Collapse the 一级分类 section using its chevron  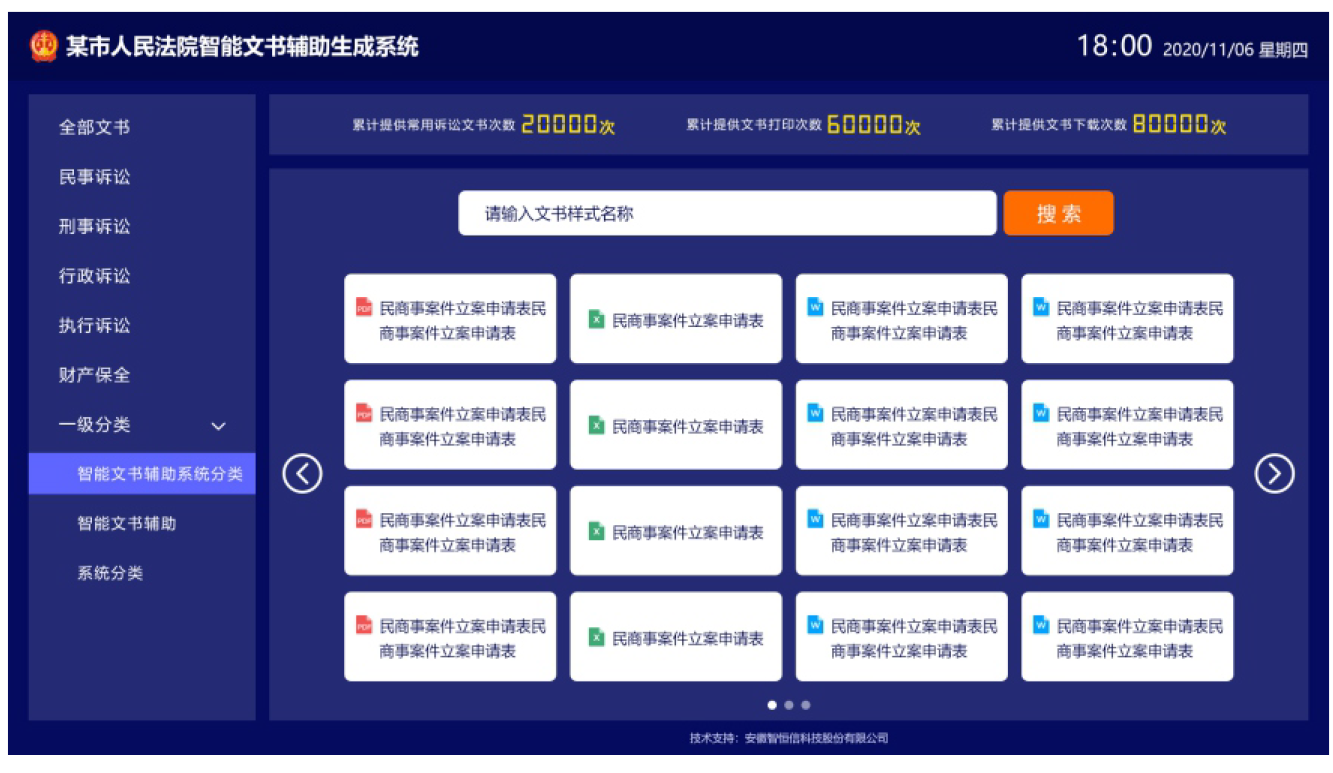[x=218, y=425]
